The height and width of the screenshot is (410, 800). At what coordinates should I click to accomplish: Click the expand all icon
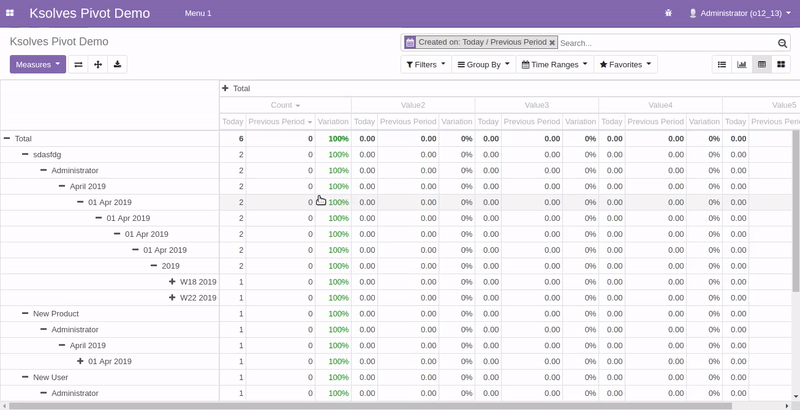tap(98, 64)
